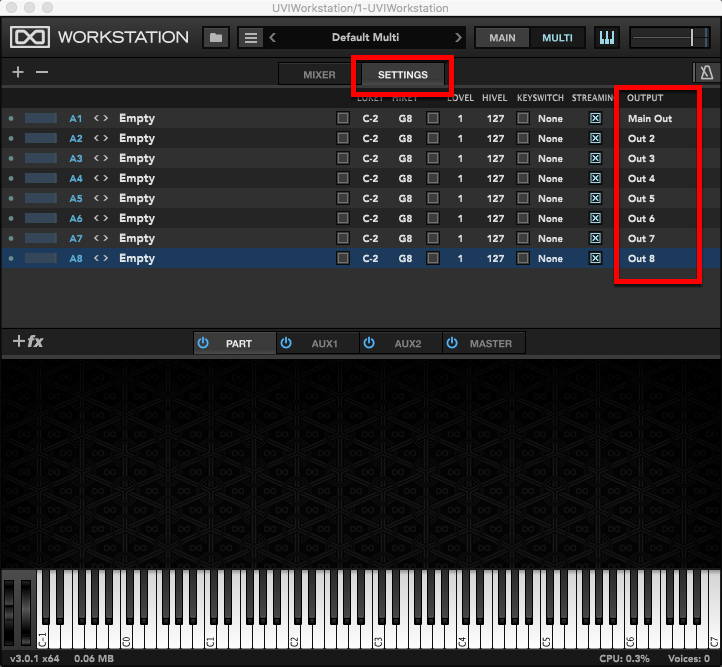Open the hamburger menu icon
Viewport: 722px width, 667px height.
pos(250,37)
